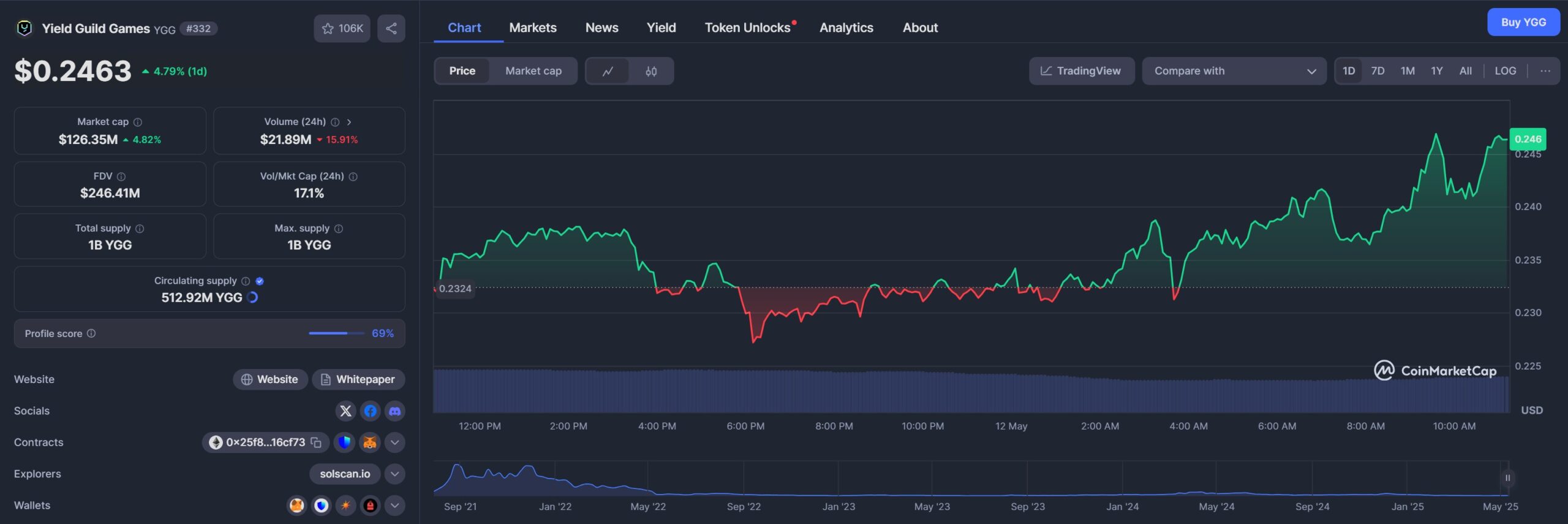1568x524 pixels.
Task: Click the Profile score progress bar
Action: coord(336,333)
